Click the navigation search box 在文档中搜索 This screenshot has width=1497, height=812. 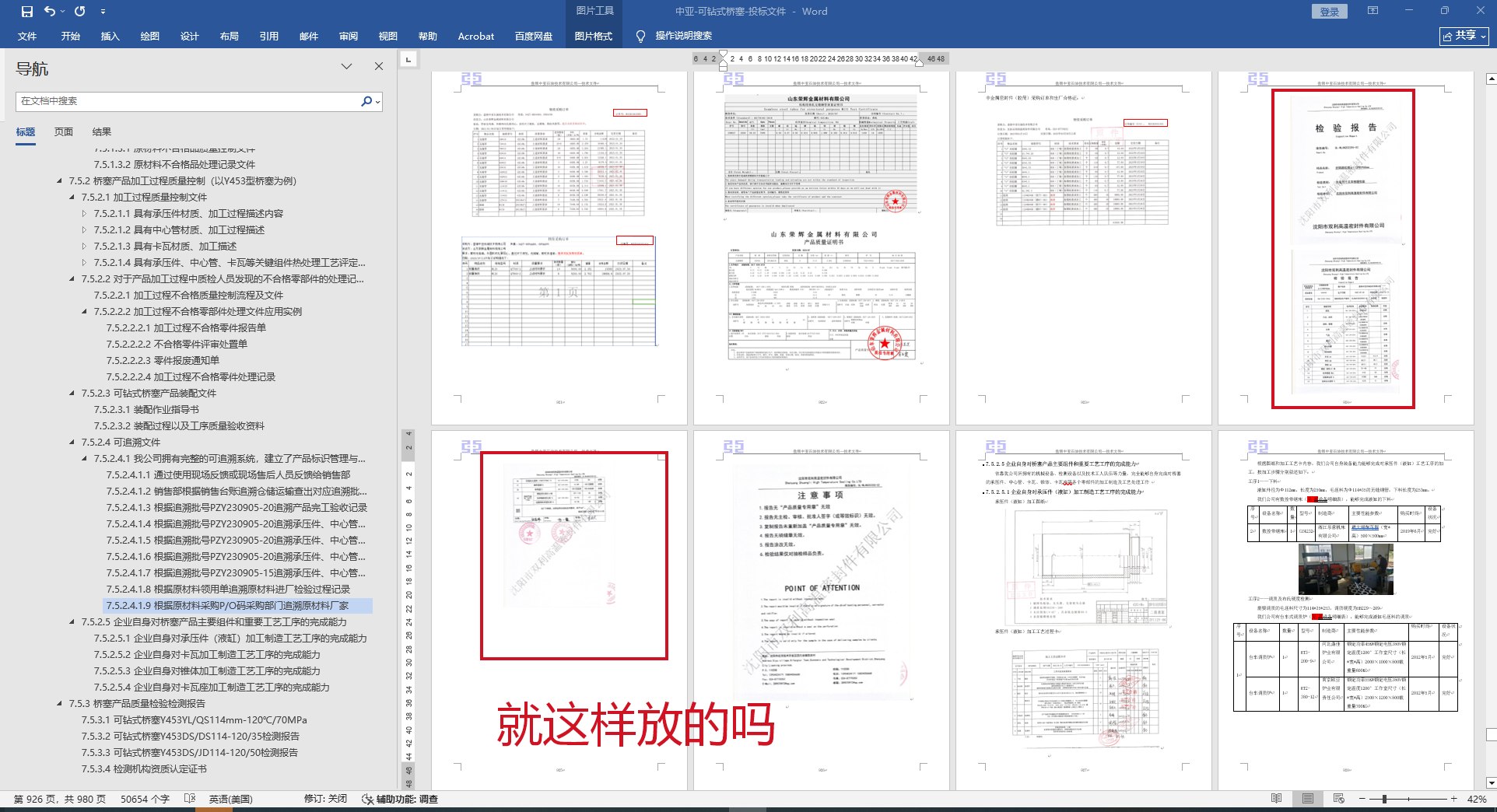coord(187,101)
